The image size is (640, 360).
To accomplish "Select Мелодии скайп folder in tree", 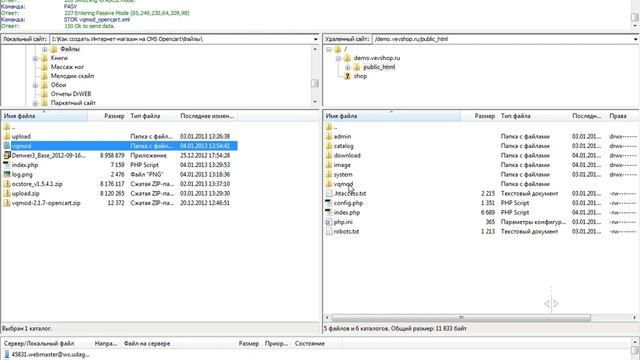I will tap(72, 76).
